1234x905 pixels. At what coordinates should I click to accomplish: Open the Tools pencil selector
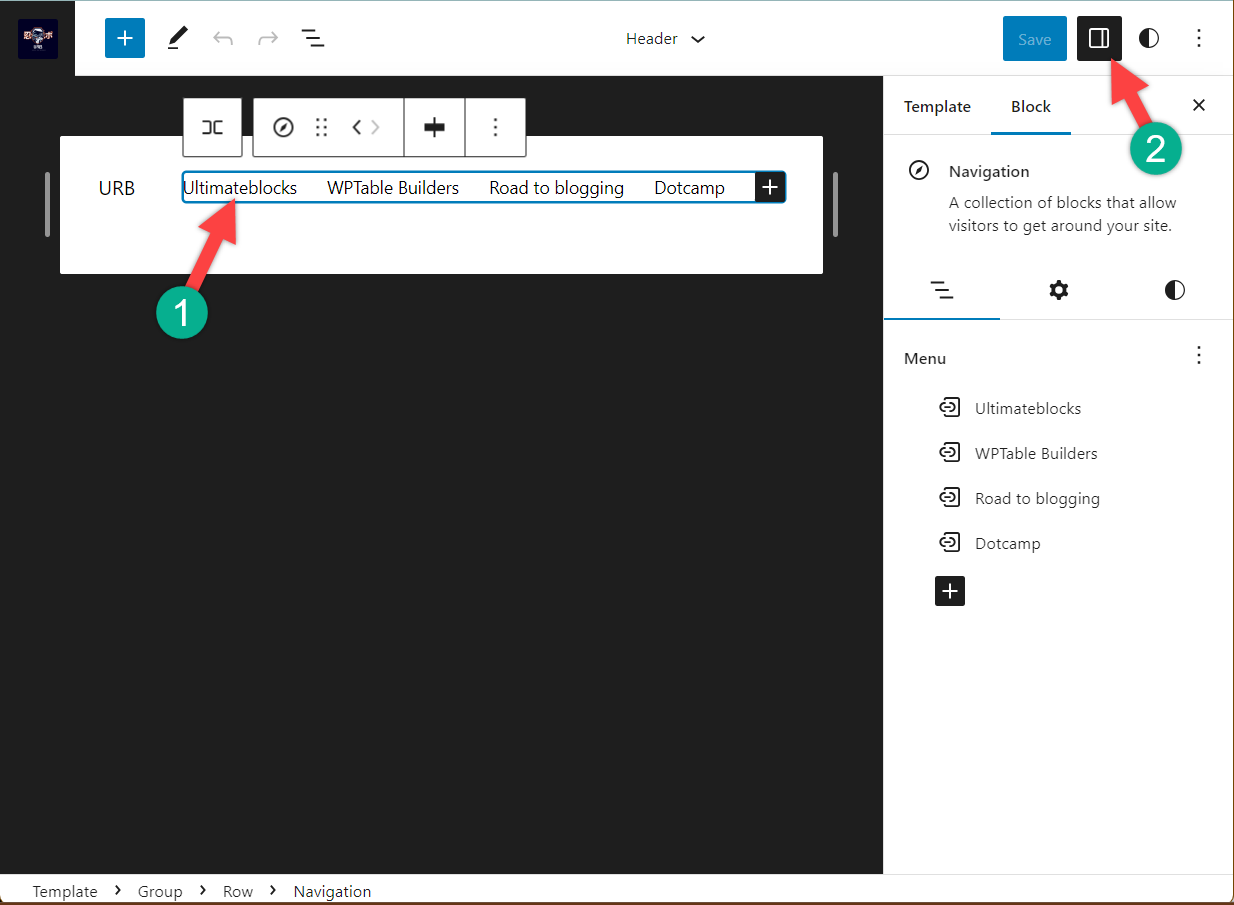(x=177, y=39)
